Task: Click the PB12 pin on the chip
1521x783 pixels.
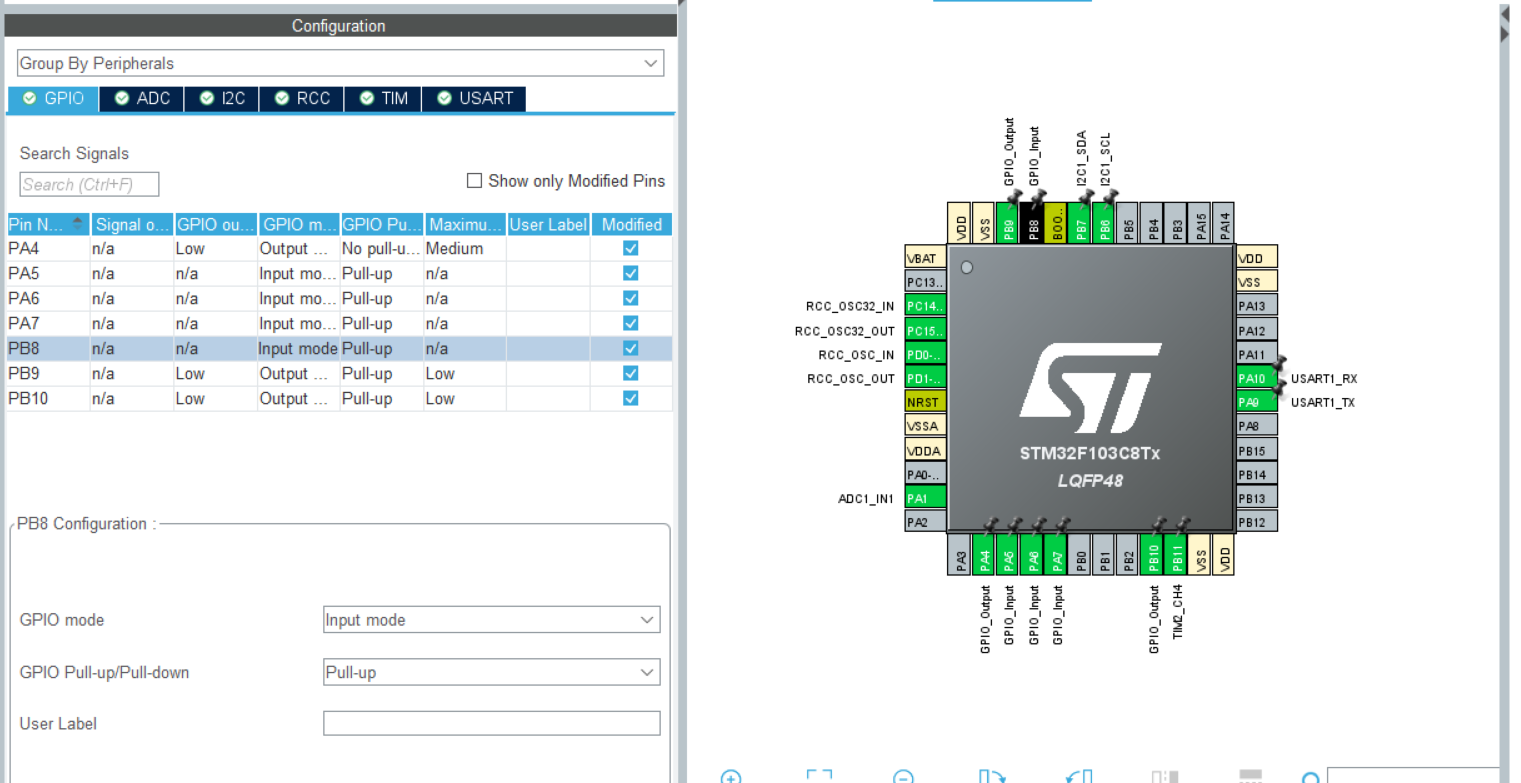Action: click(x=1256, y=522)
